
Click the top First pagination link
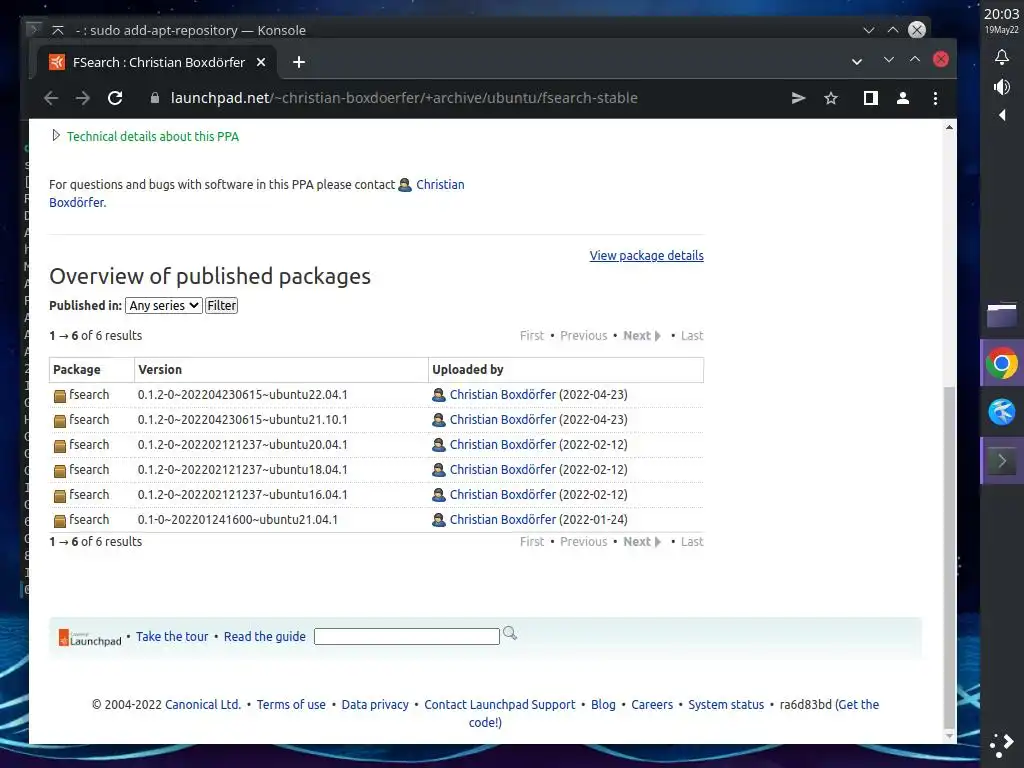[x=532, y=336]
